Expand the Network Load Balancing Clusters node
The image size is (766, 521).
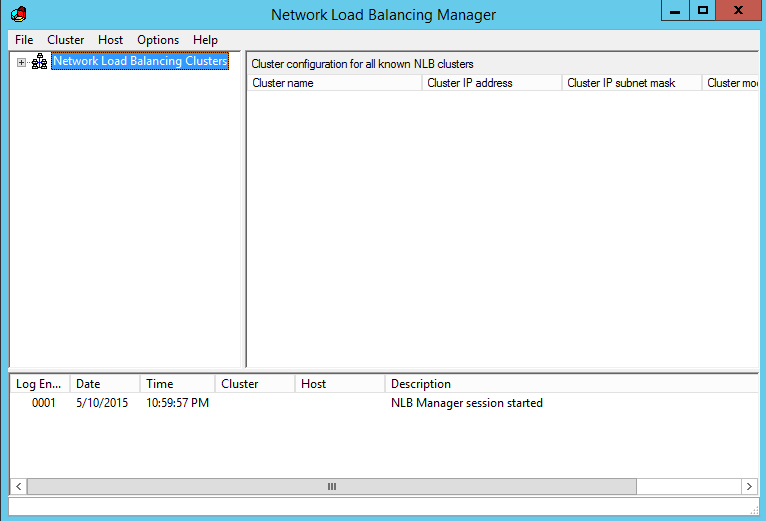point(22,62)
